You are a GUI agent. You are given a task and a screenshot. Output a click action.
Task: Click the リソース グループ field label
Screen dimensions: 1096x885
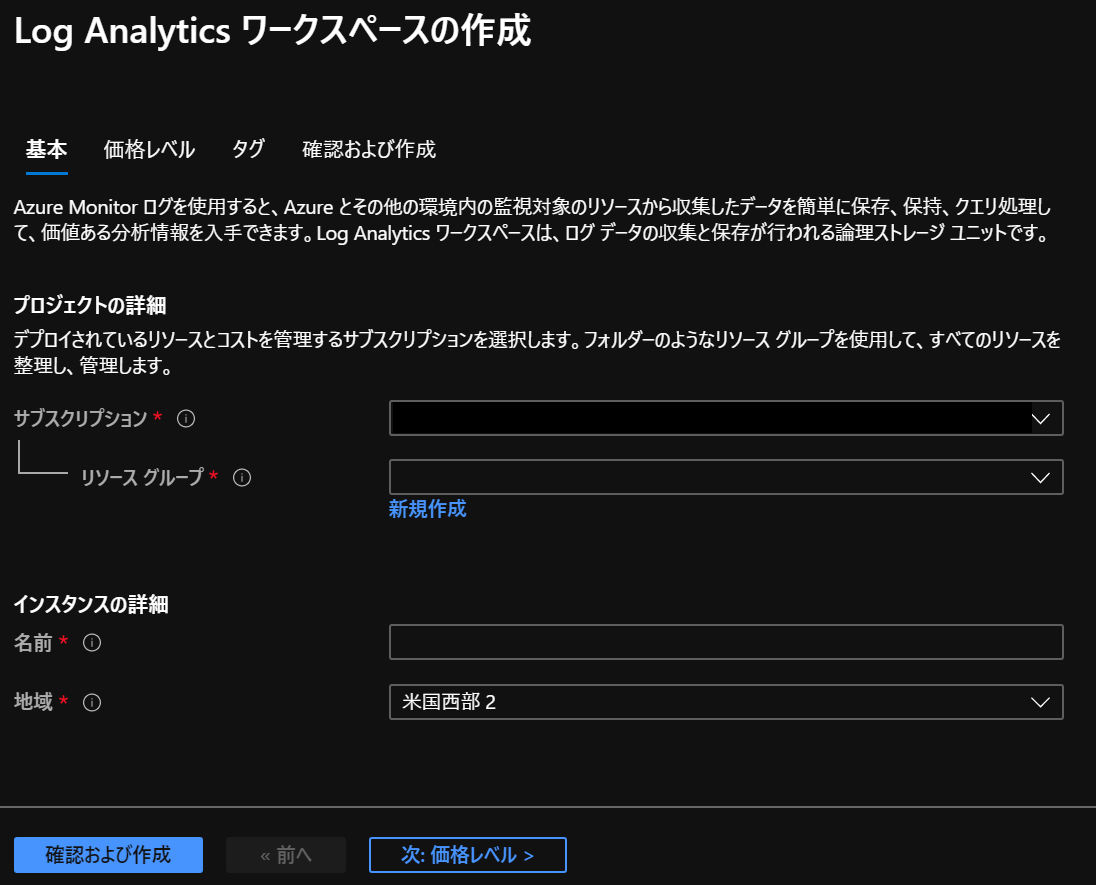142,477
